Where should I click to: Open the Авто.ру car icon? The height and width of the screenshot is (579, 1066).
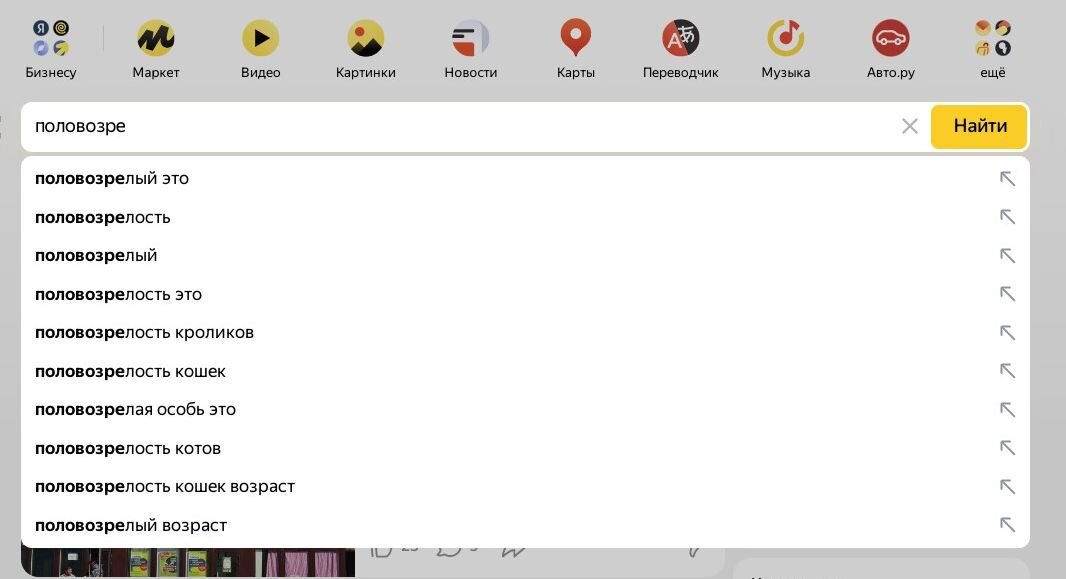891,38
